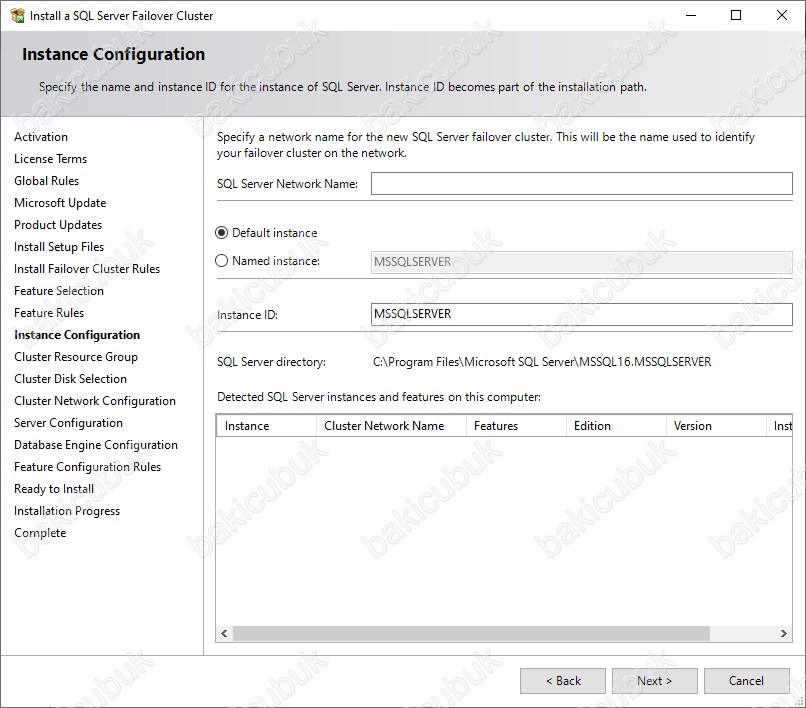This screenshot has height=708, width=806.
Task: Click the 'Detected SQL Server instances' label
Action: click(x=379, y=397)
